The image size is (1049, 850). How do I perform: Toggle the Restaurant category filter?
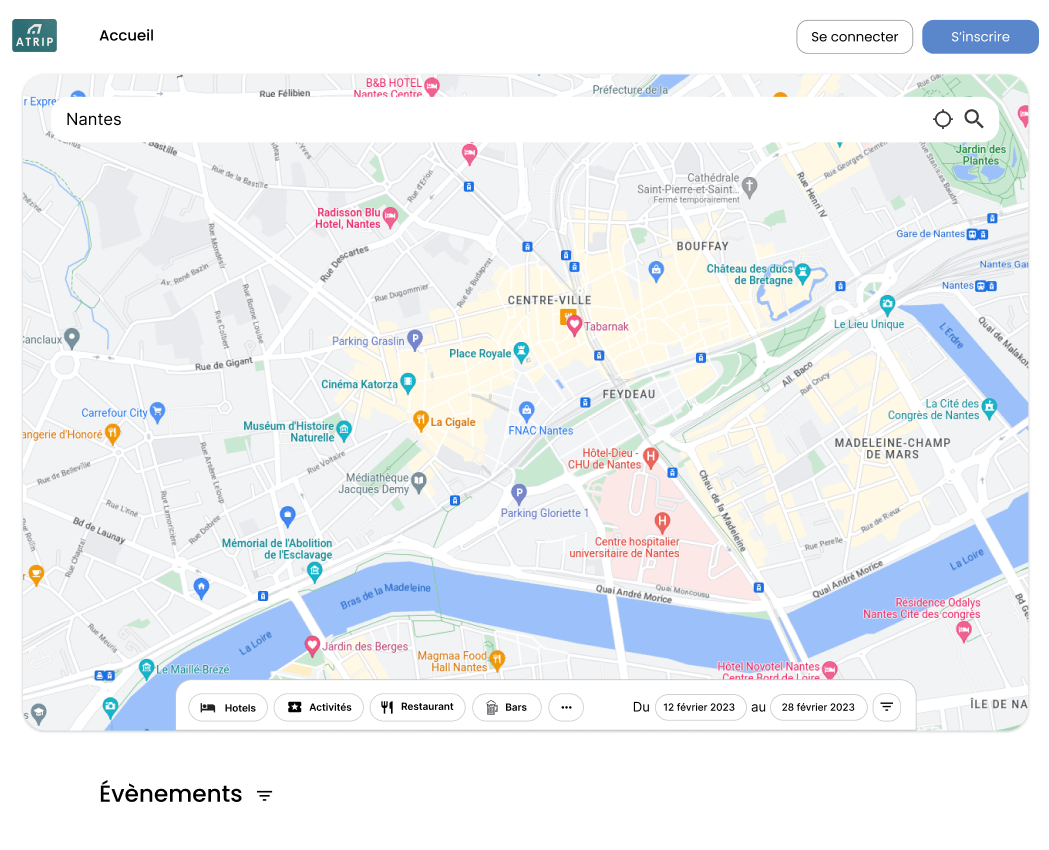point(417,707)
